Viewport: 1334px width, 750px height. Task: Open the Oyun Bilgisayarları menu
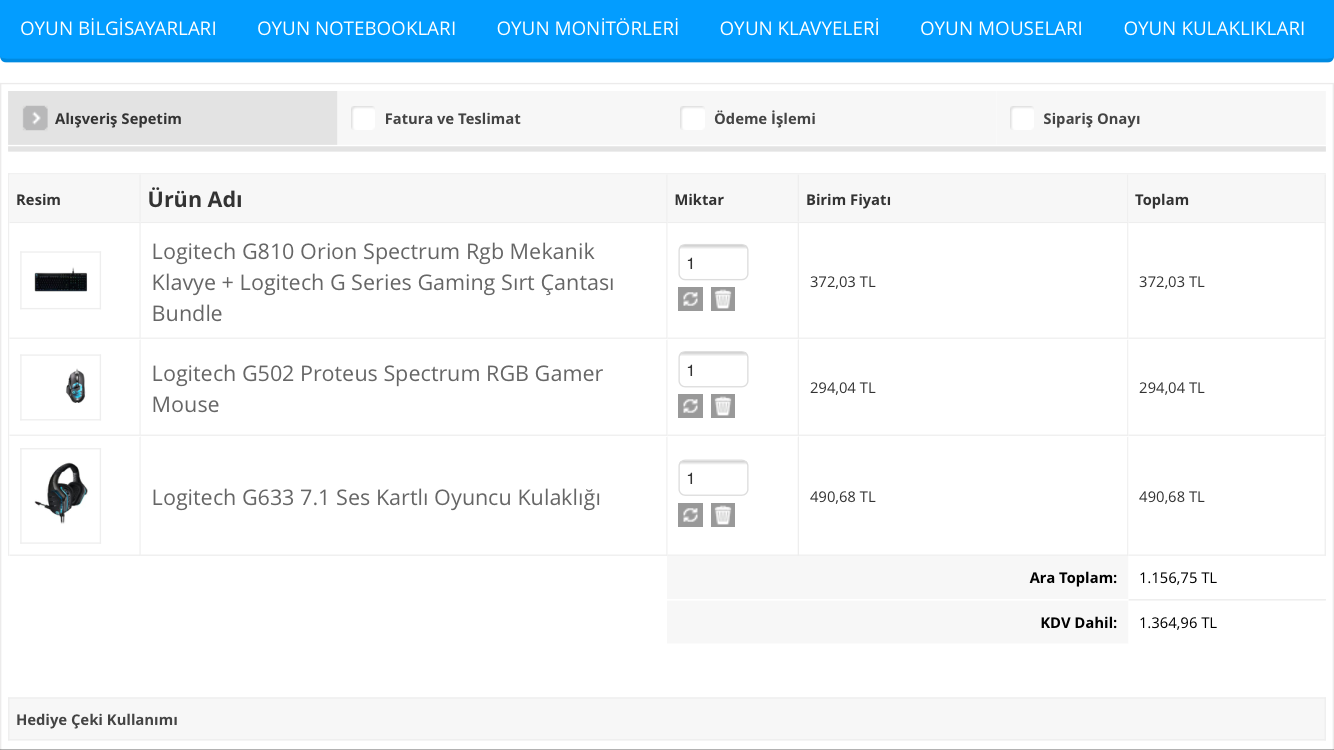(118, 29)
